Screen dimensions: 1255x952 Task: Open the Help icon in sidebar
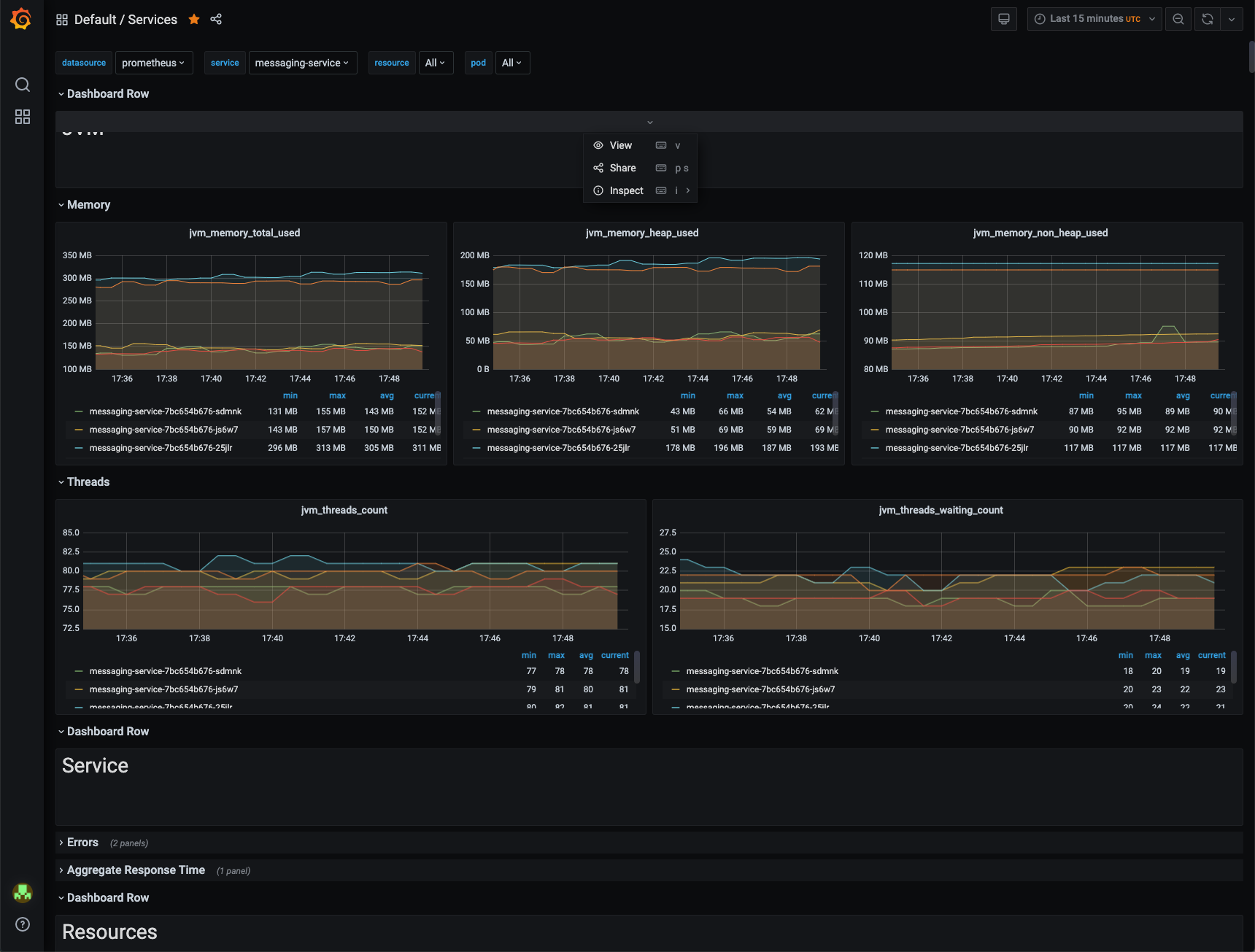tap(22, 924)
